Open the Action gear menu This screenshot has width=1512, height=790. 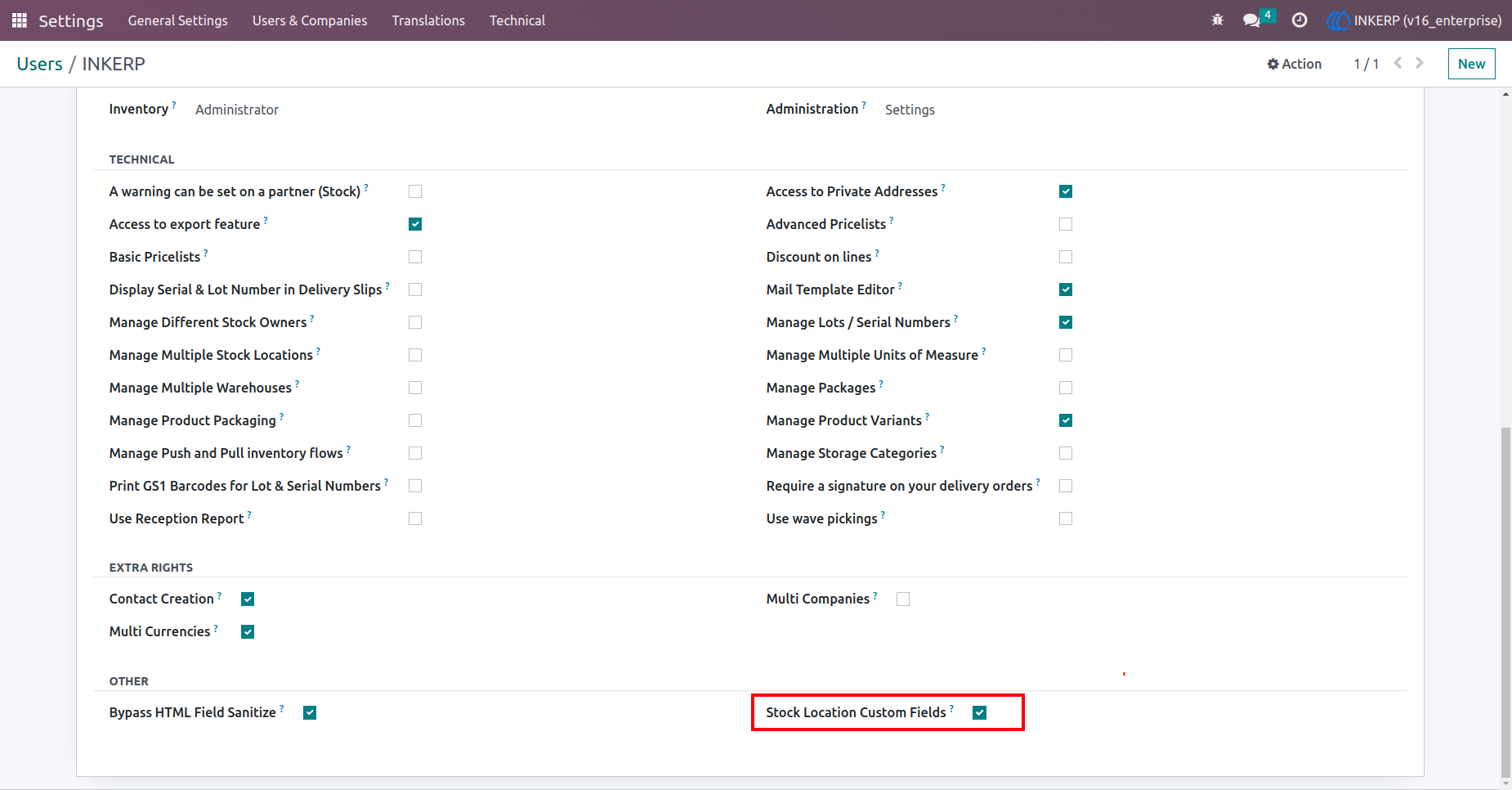click(x=1294, y=64)
